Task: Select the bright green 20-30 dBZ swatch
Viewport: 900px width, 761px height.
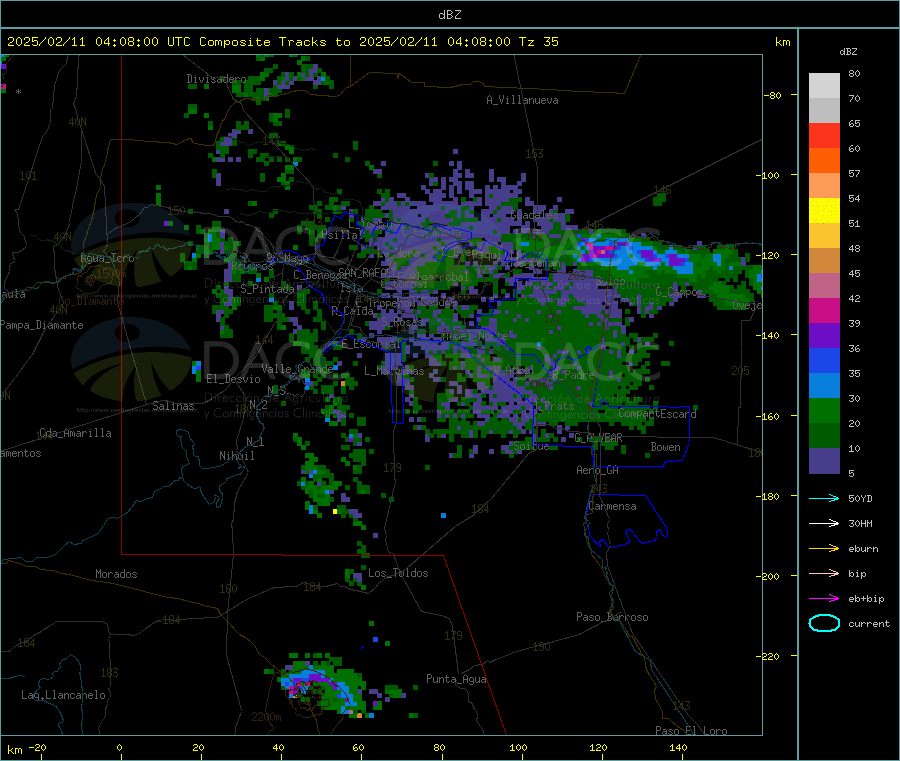Action: (x=824, y=410)
